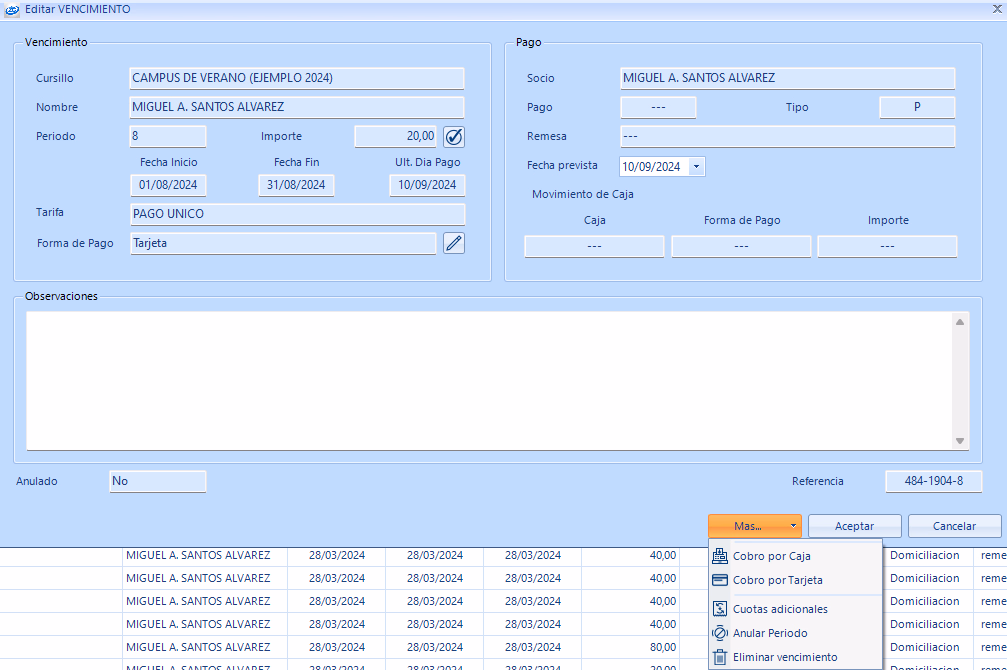Click the app icon in title bar
The width and height of the screenshot is (1007, 670).
(x=11, y=9)
